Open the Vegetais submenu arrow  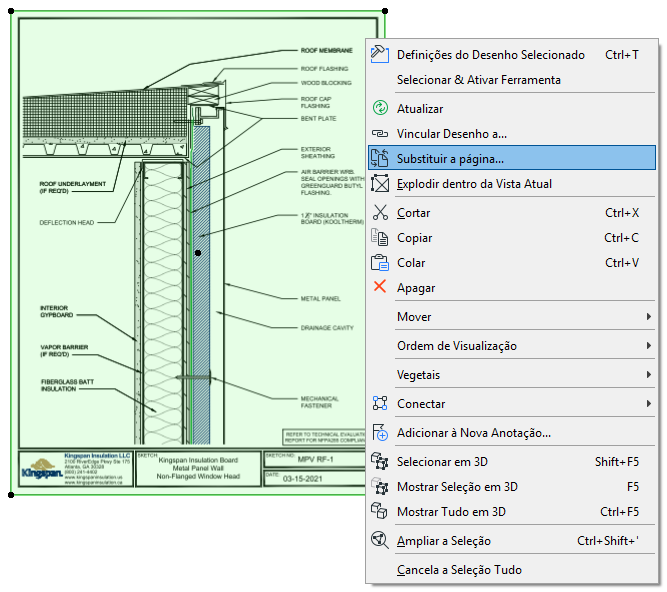click(x=649, y=375)
